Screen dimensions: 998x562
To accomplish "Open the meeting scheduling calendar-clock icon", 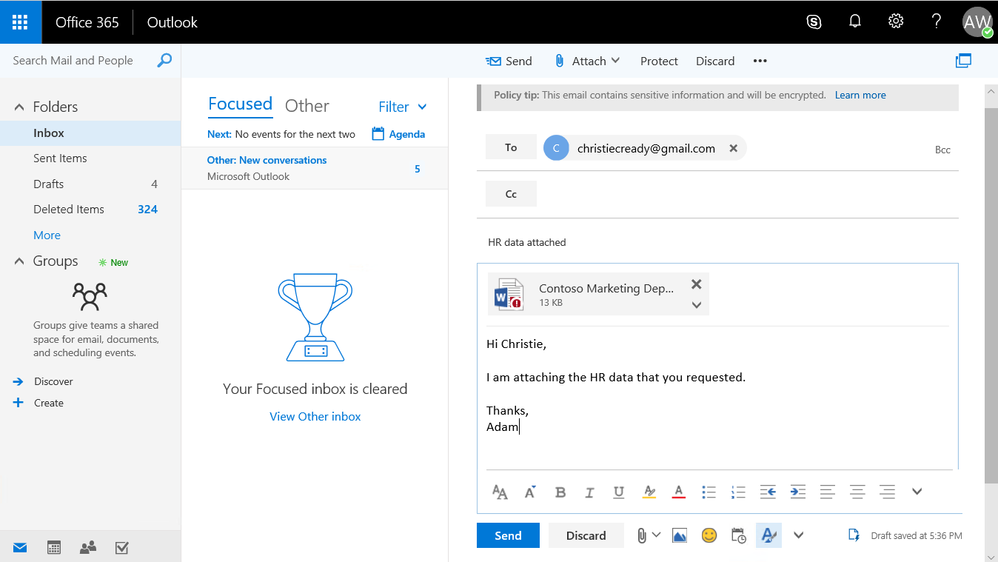I will point(738,536).
